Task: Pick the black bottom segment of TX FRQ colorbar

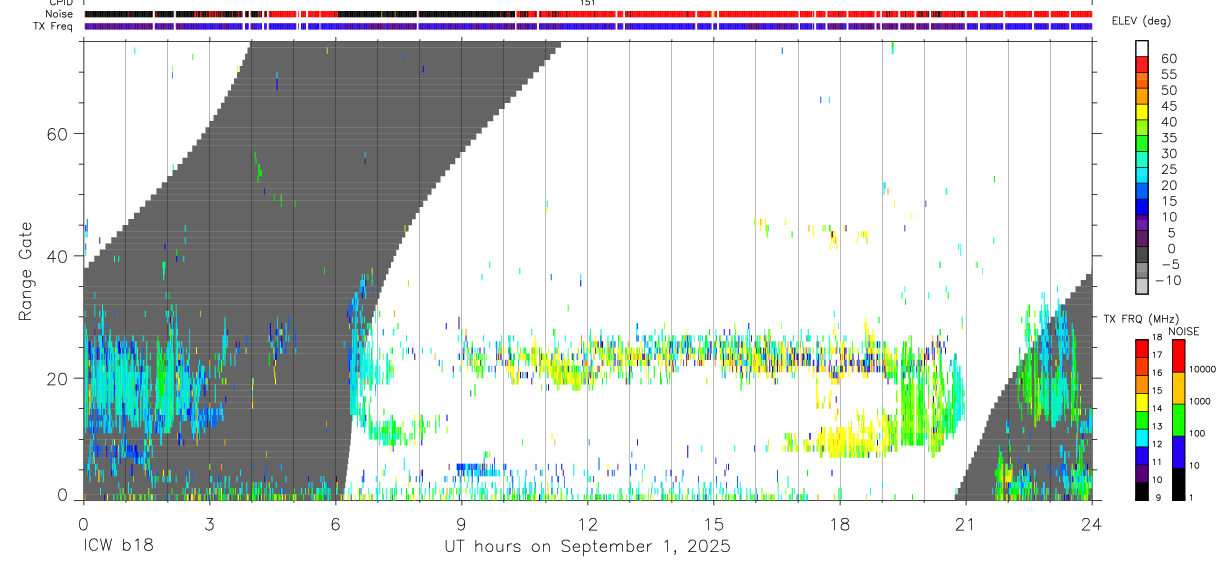Action: [1140, 490]
